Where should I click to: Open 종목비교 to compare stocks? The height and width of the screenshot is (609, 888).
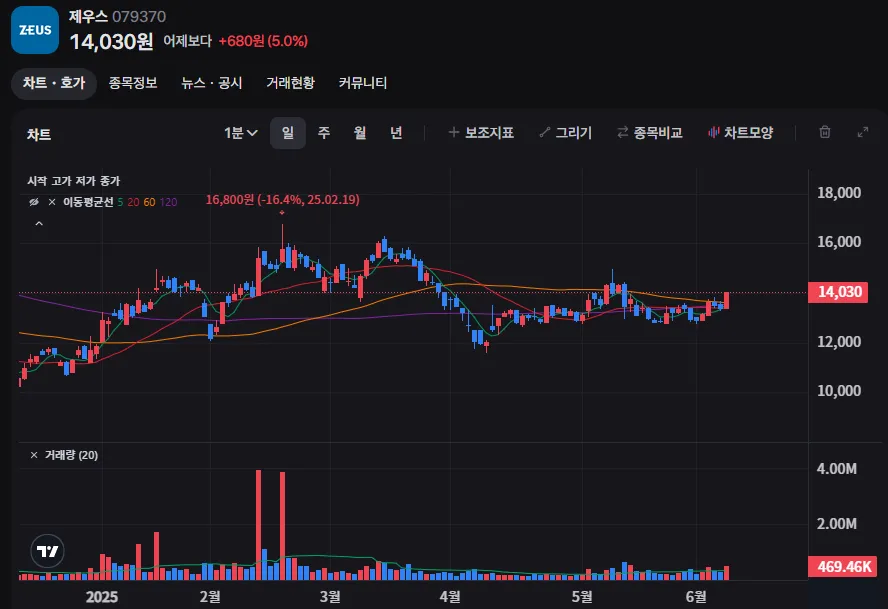coord(650,133)
